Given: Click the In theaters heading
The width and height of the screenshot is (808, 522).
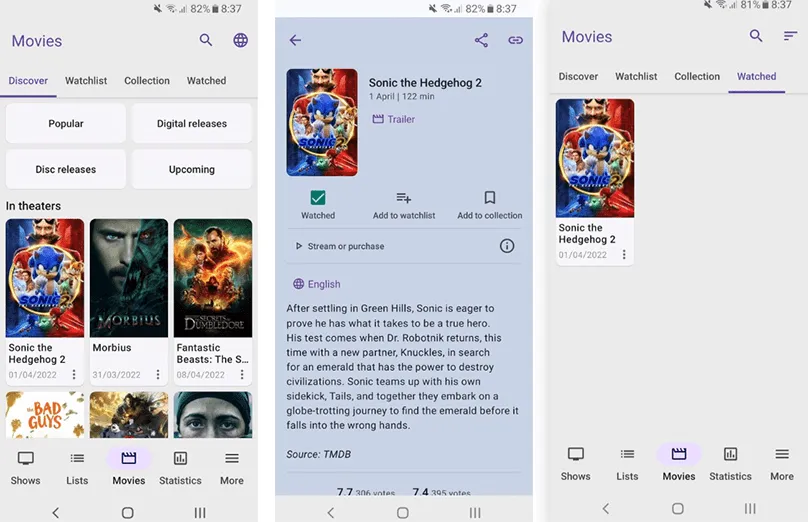Looking at the screenshot, I should tap(33, 206).
